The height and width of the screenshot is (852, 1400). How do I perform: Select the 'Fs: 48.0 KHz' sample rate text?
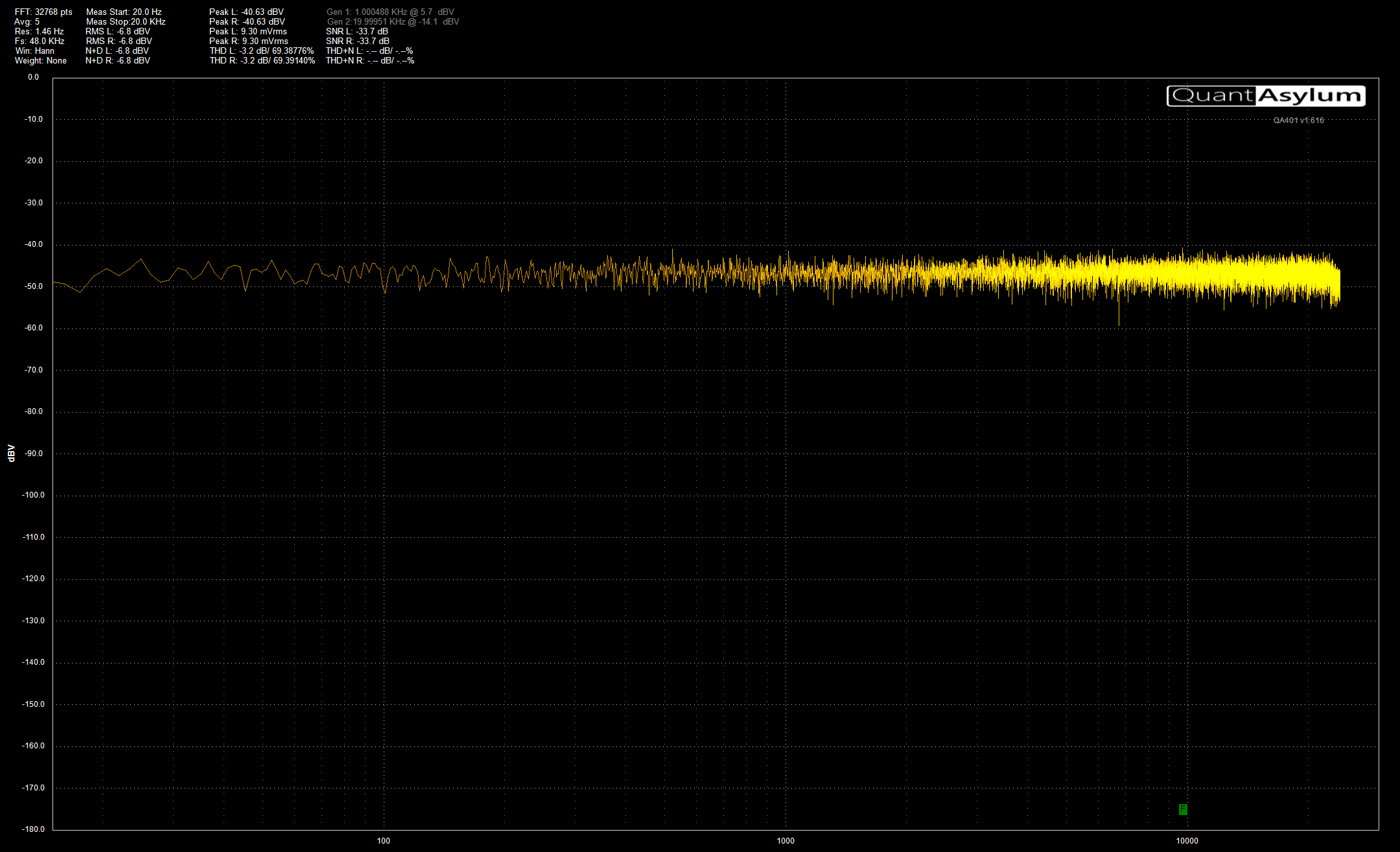(40, 41)
